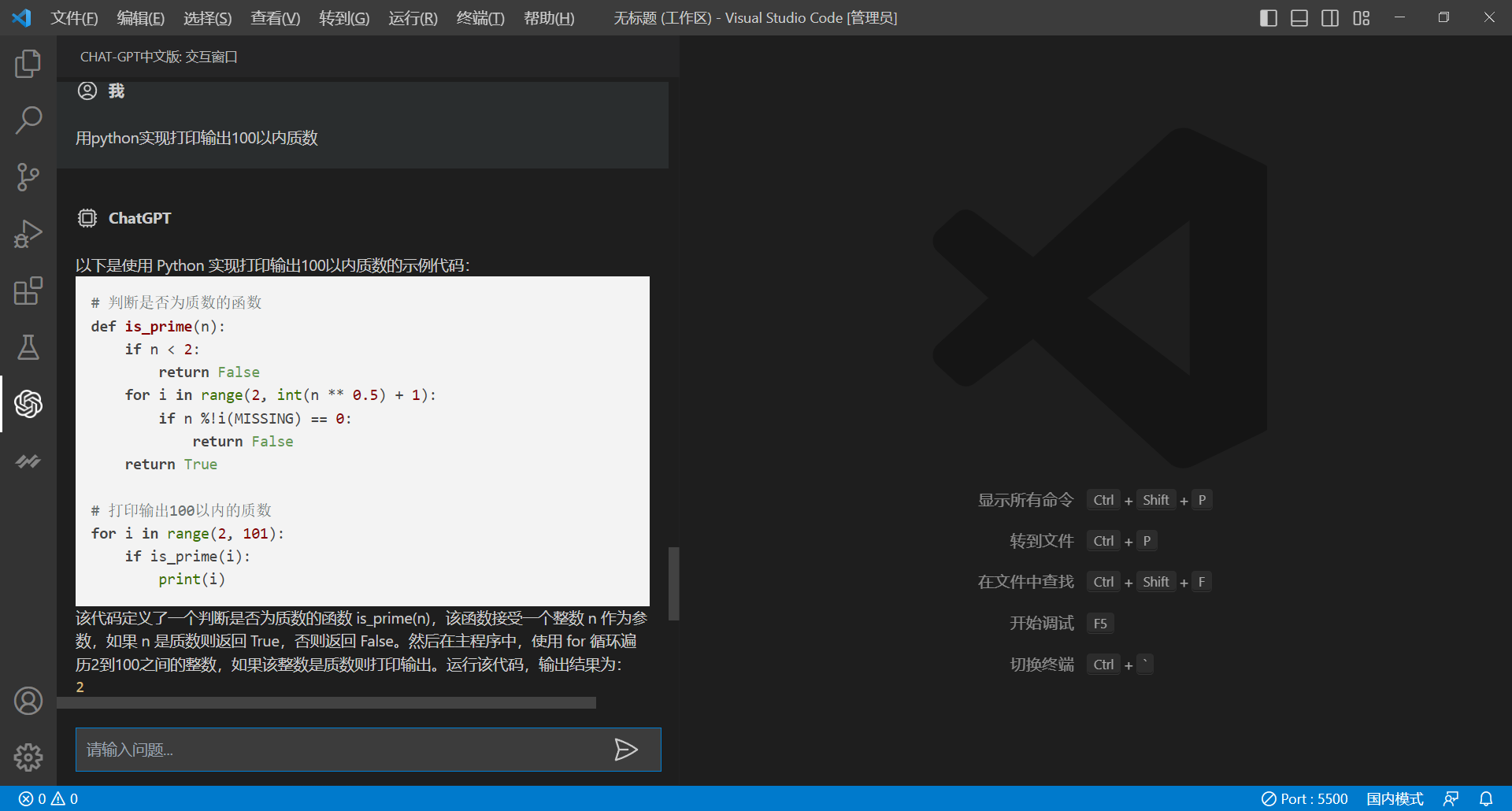The height and width of the screenshot is (811, 1512).
Task: Toggle the bottom panel layout
Action: (x=1299, y=17)
